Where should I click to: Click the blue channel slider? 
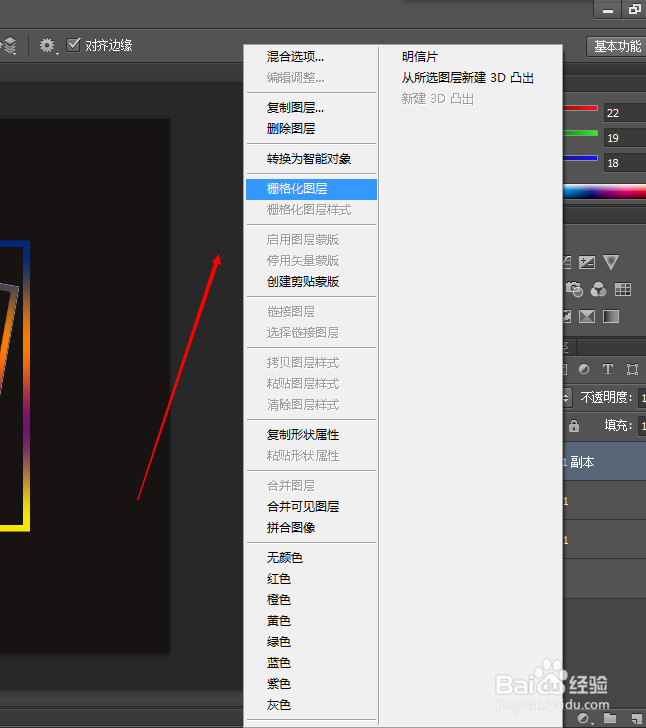click(x=580, y=158)
